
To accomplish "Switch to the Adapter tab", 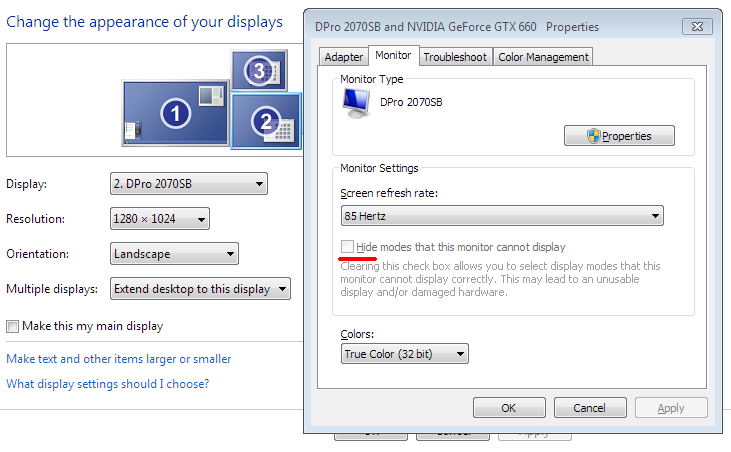I will pyautogui.click(x=344, y=57).
